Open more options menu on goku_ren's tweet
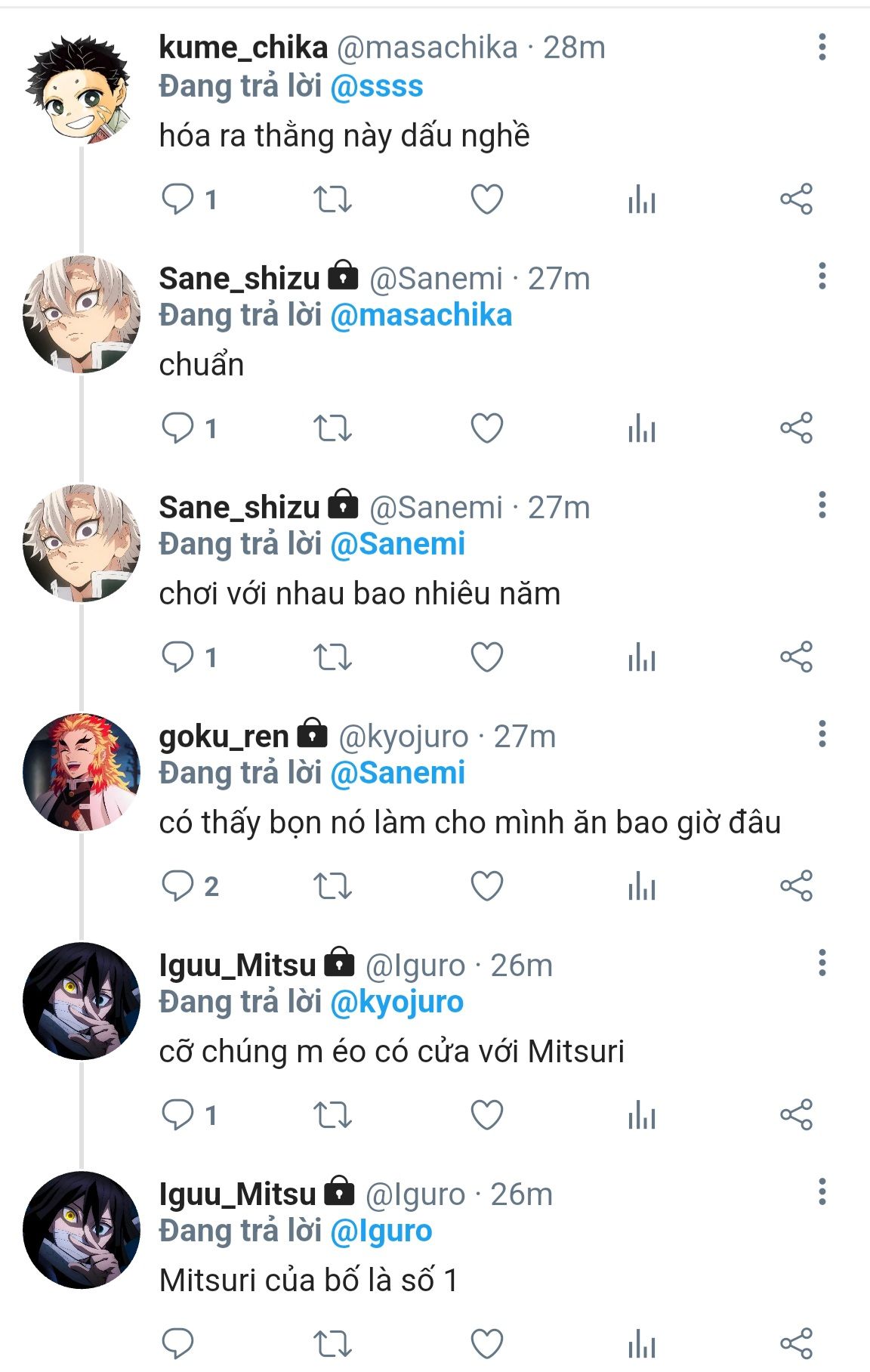The image size is (870, 1372). coord(822,734)
